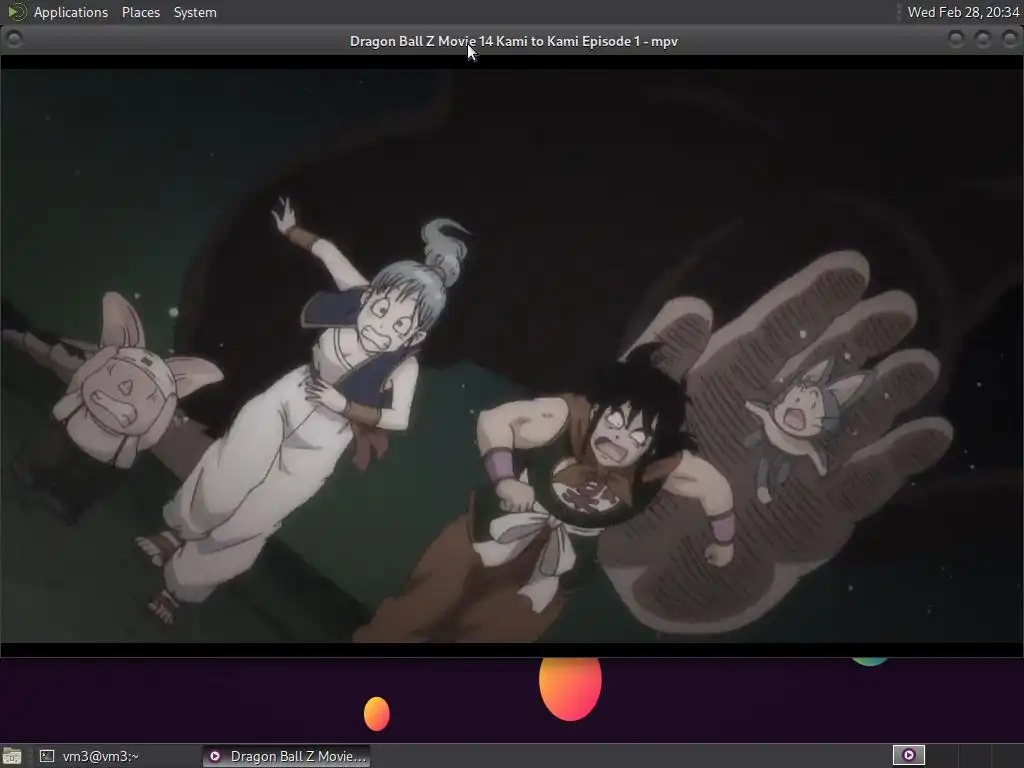Open the clock showing Wed Feb 28, 20:34
The width and height of the screenshot is (1024, 768).
point(963,12)
